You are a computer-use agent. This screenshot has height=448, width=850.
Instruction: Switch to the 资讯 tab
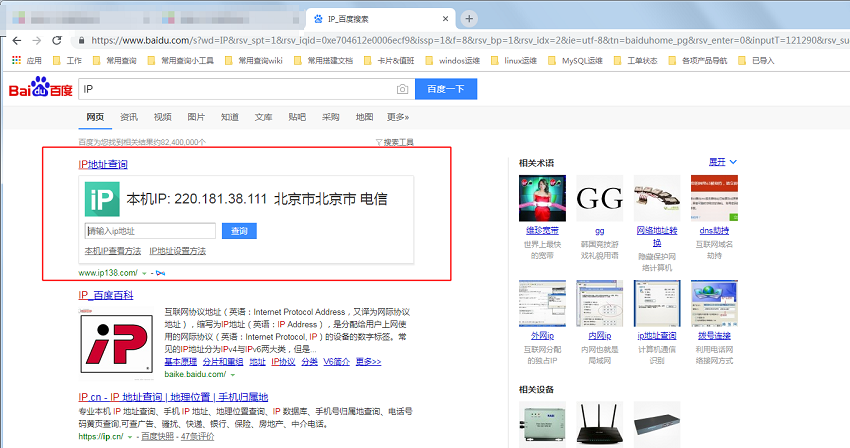pyautogui.click(x=128, y=117)
